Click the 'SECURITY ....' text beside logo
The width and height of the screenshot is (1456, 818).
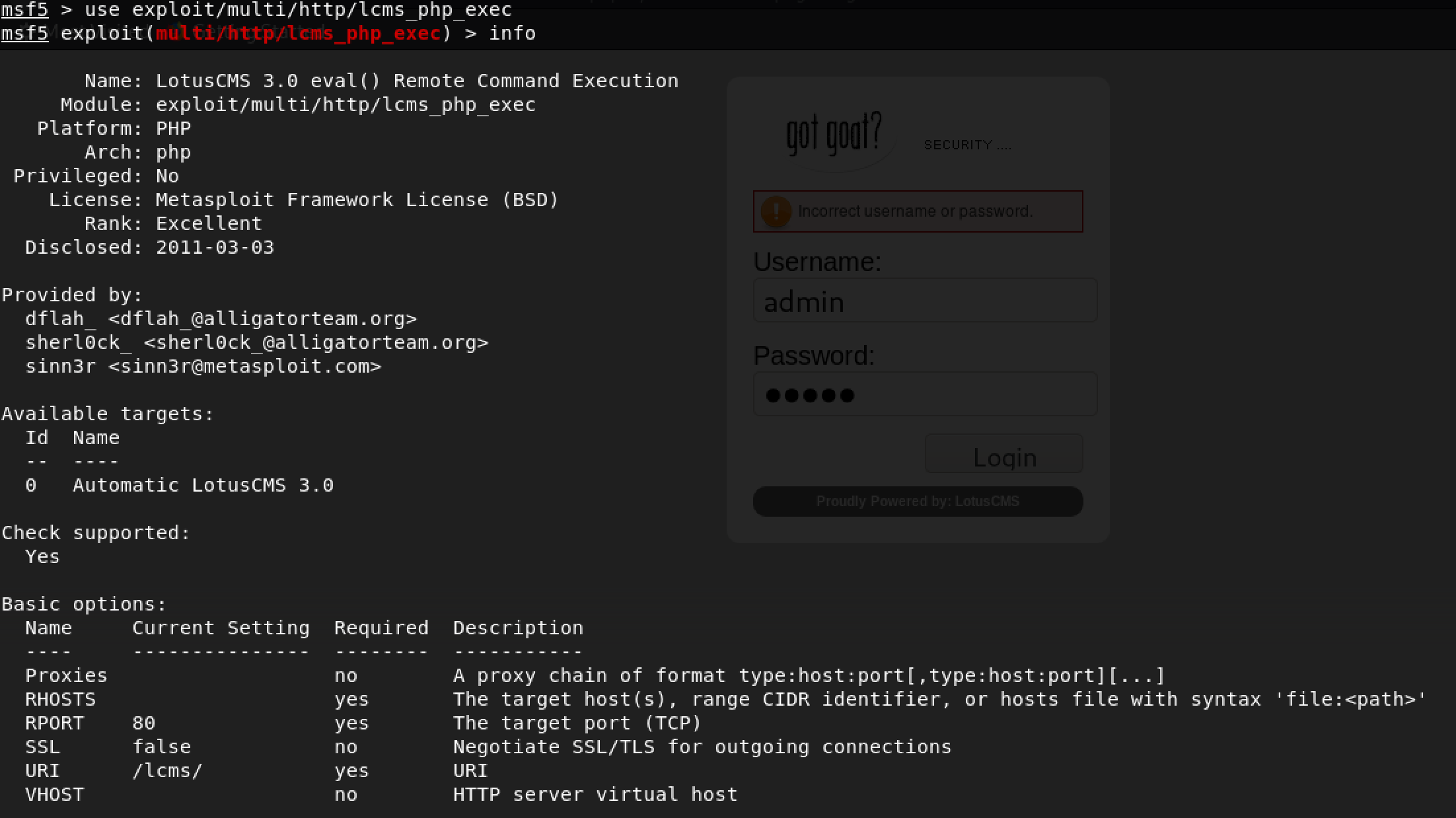967,145
